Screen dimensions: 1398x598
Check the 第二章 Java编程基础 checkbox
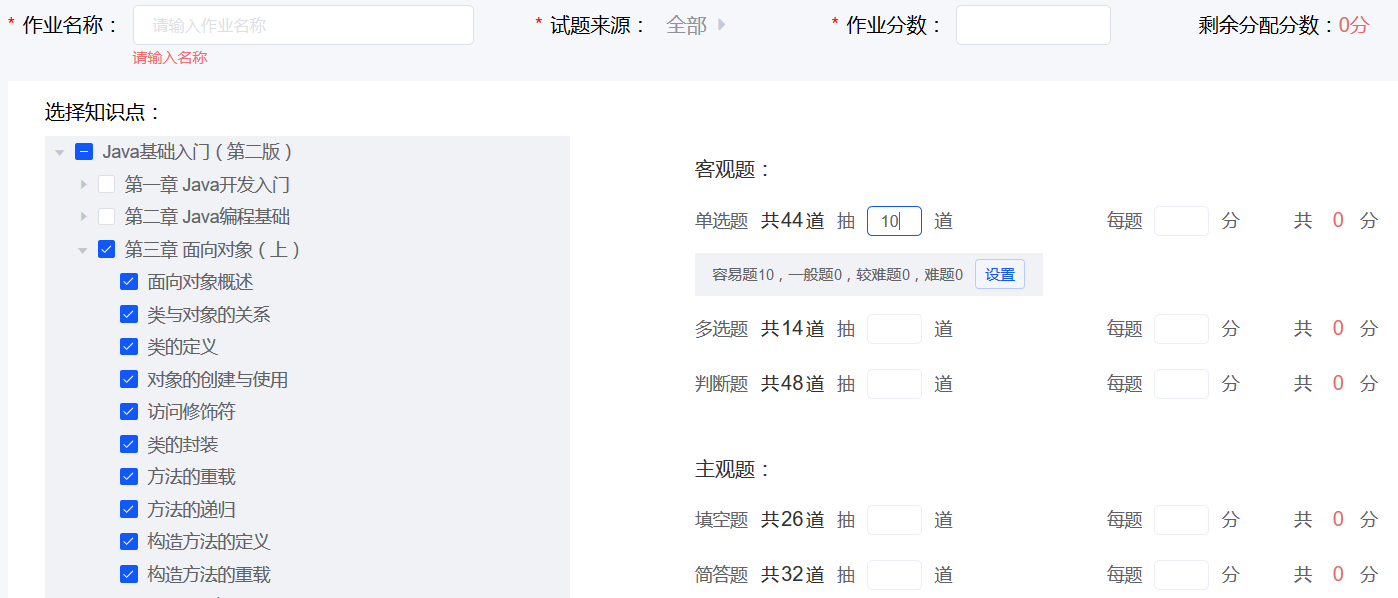click(x=107, y=217)
